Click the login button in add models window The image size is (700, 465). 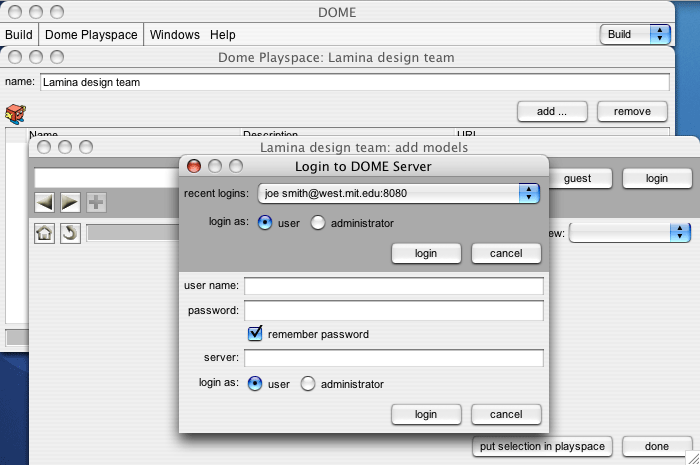(x=657, y=179)
